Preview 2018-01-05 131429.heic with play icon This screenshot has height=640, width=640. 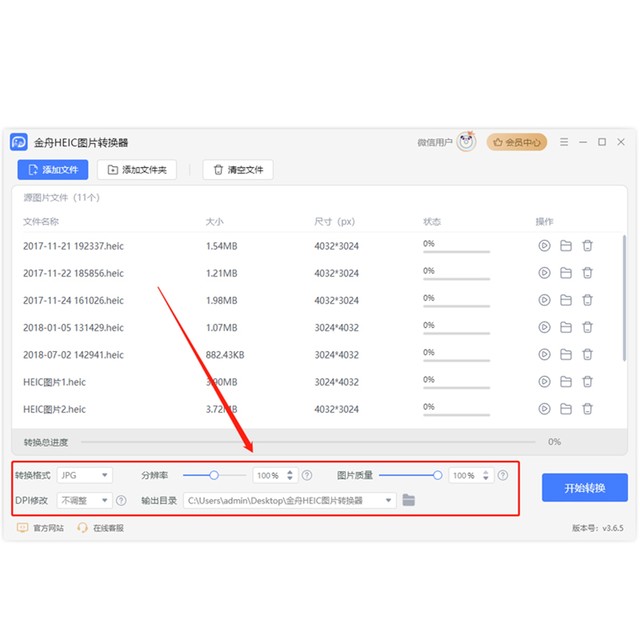[x=544, y=327]
